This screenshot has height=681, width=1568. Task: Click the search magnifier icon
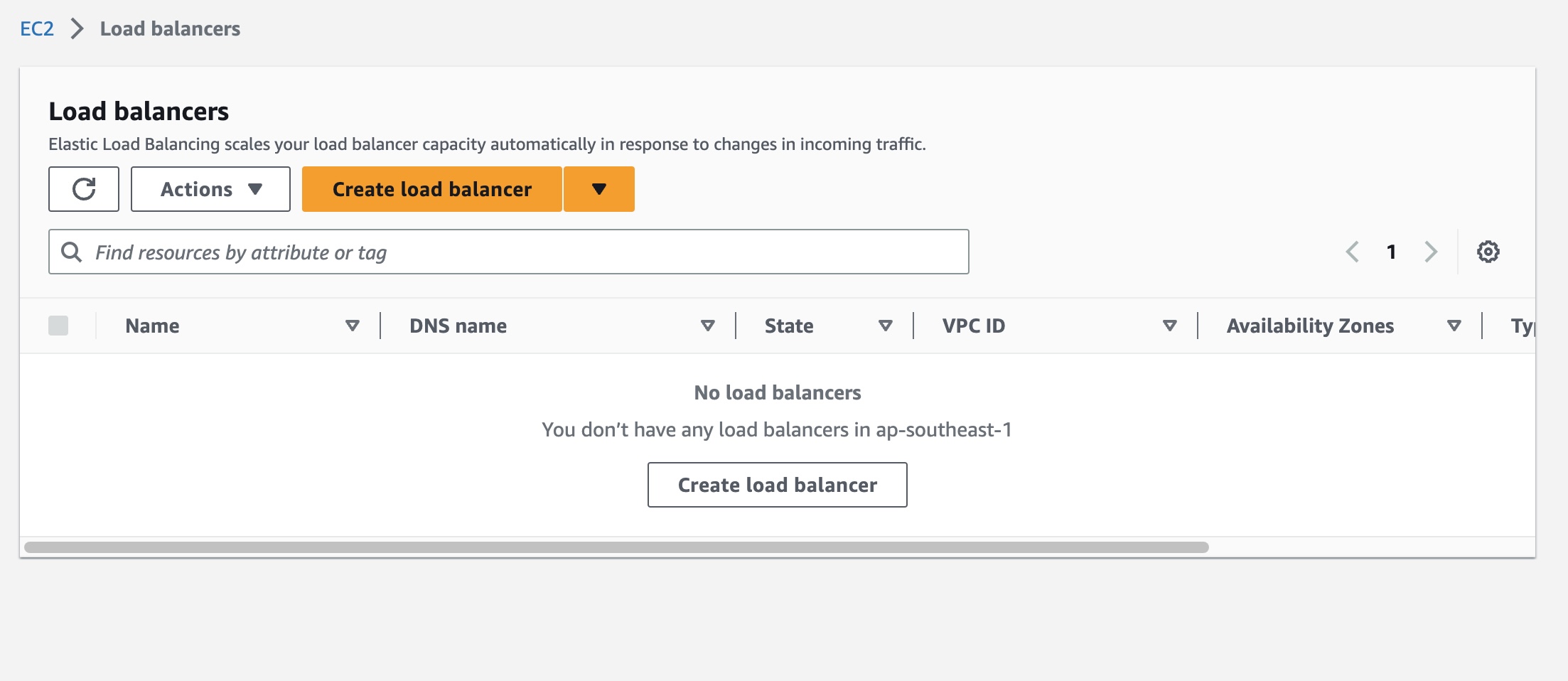tap(71, 252)
